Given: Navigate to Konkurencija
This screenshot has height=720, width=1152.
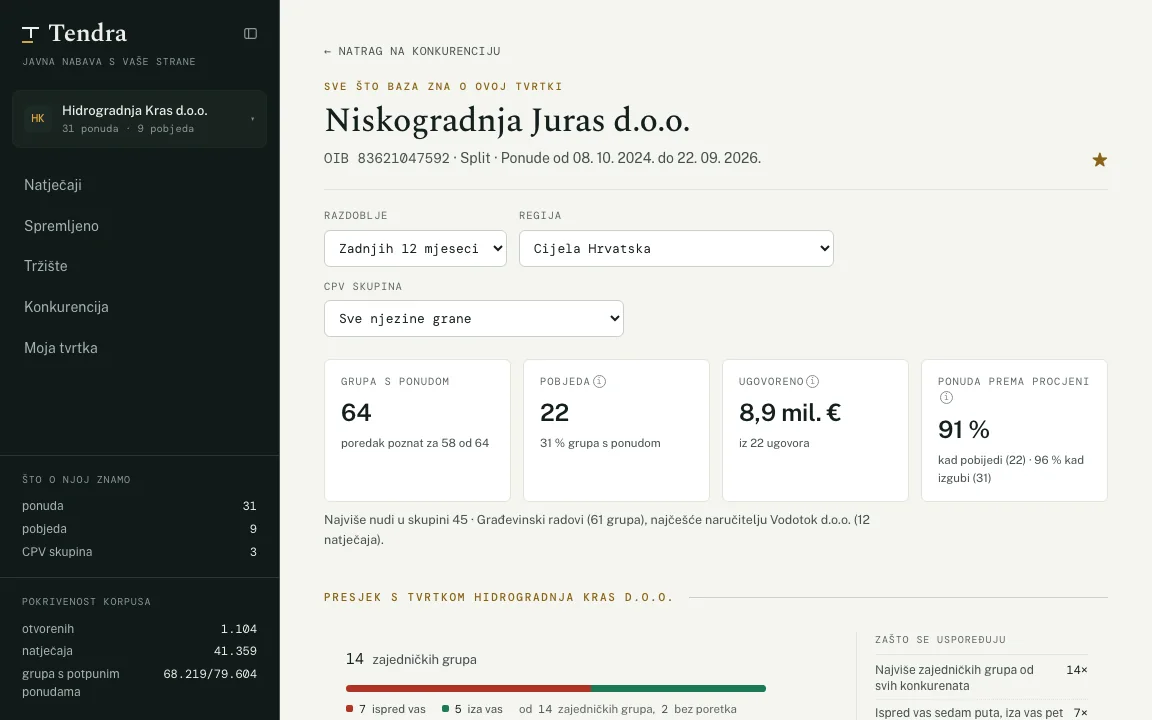Looking at the screenshot, I should coord(66,307).
